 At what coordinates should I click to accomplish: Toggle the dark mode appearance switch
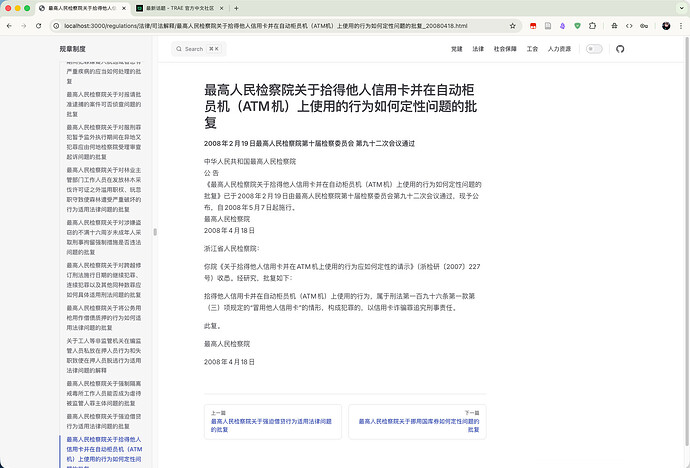[x=594, y=48]
